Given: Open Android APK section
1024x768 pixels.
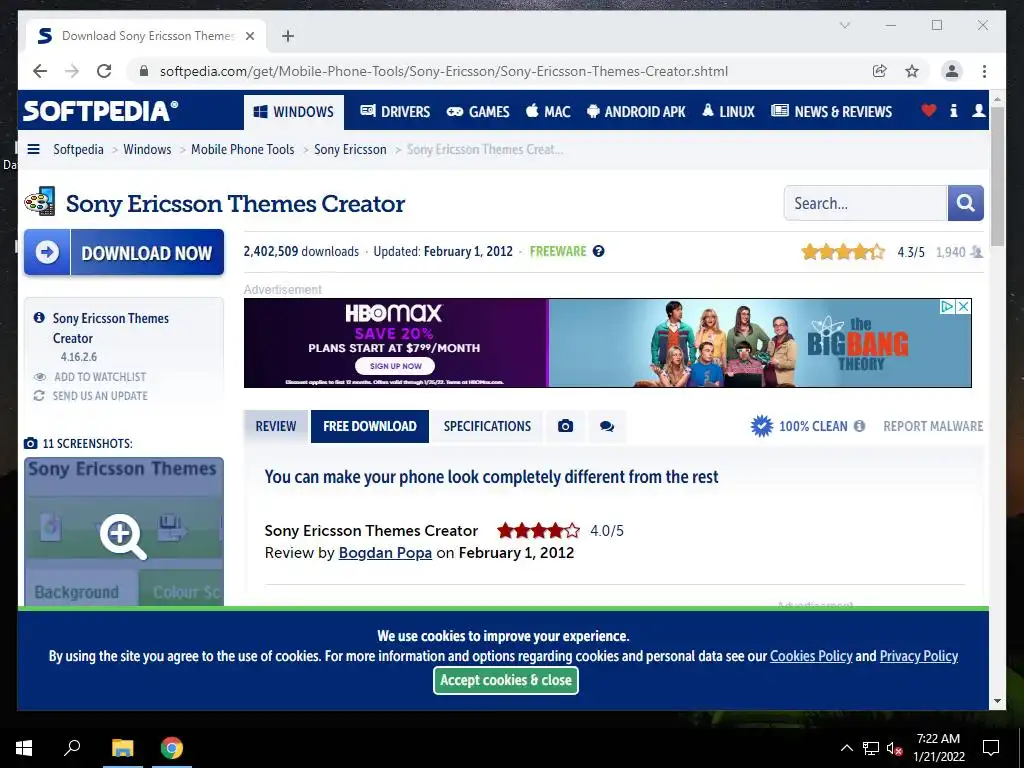Looking at the screenshot, I should pyautogui.click(x=636, y=112).
